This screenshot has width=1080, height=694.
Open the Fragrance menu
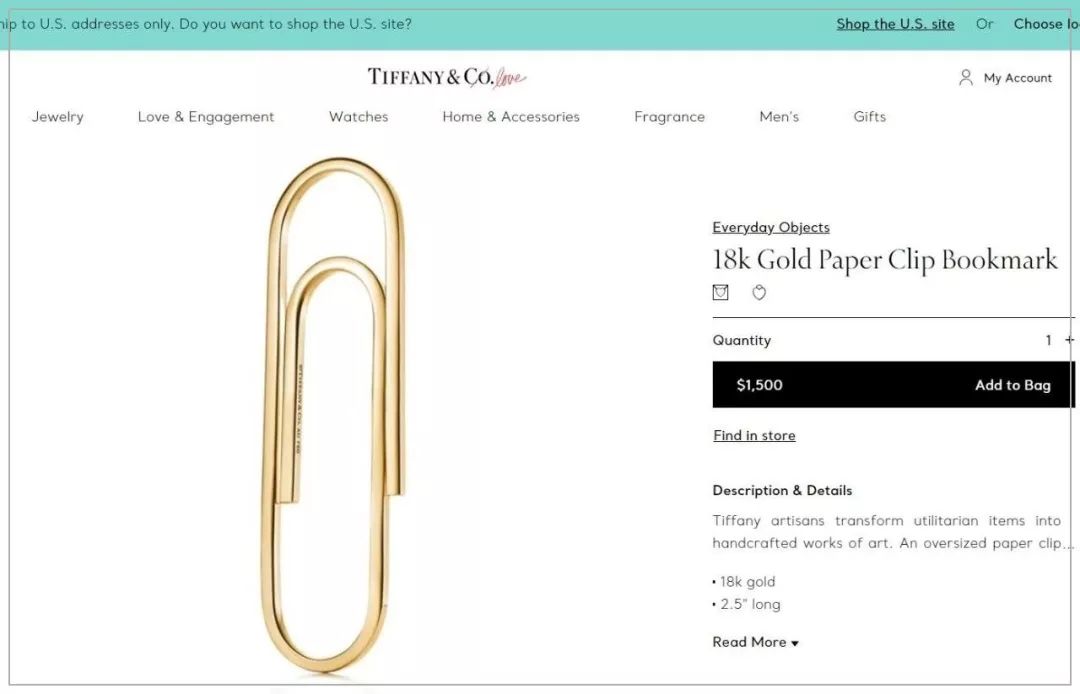click(669, 117)
